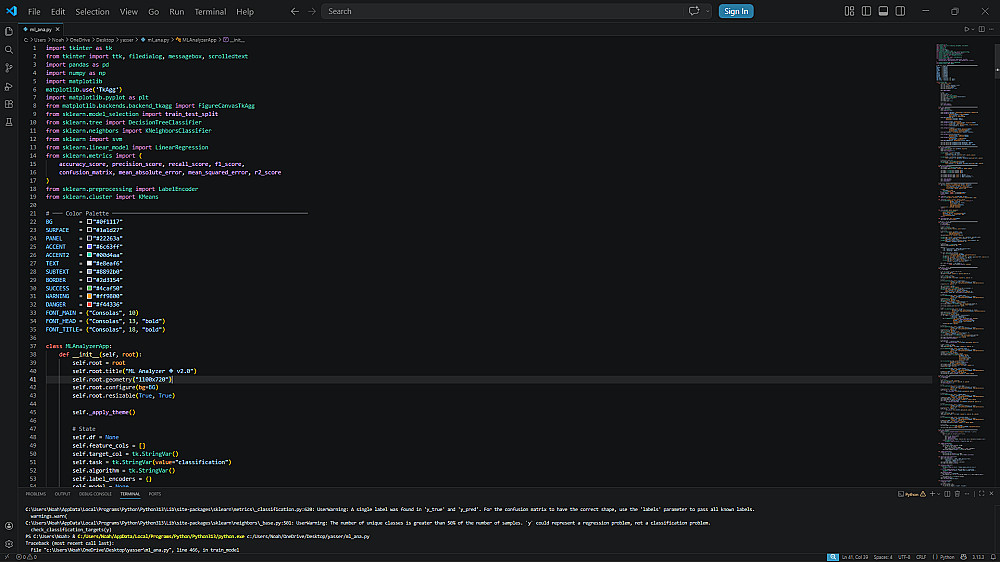Open the Source Control view
The height and width of the screenshot is (562, 1000).
9,67
